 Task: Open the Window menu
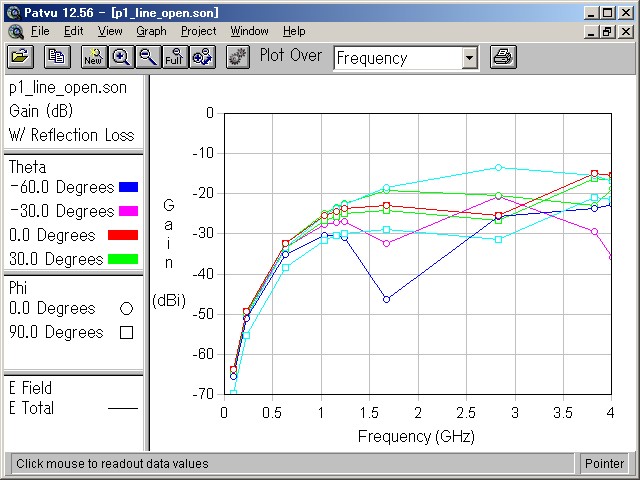(x=249, y=31)
